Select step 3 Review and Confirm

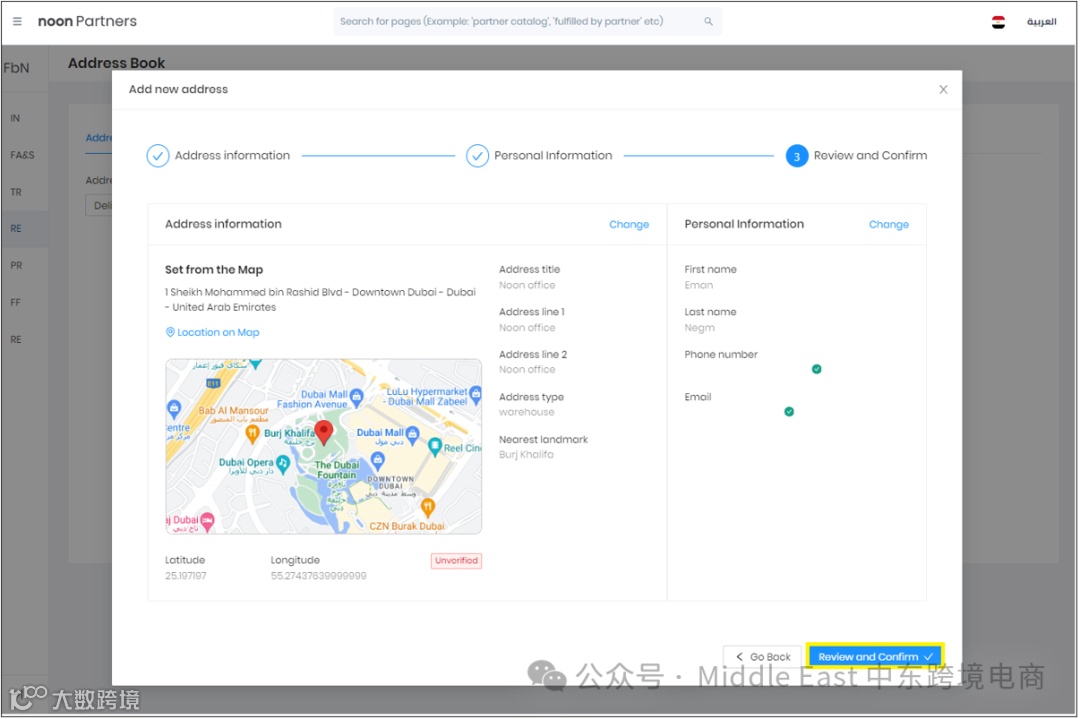857,156
